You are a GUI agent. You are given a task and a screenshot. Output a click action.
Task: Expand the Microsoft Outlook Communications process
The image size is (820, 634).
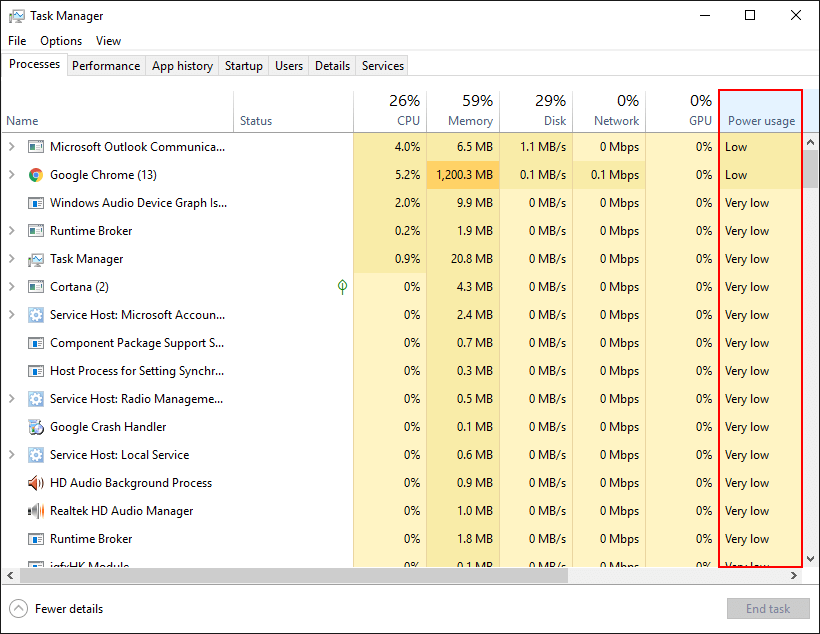pos(12,147)
